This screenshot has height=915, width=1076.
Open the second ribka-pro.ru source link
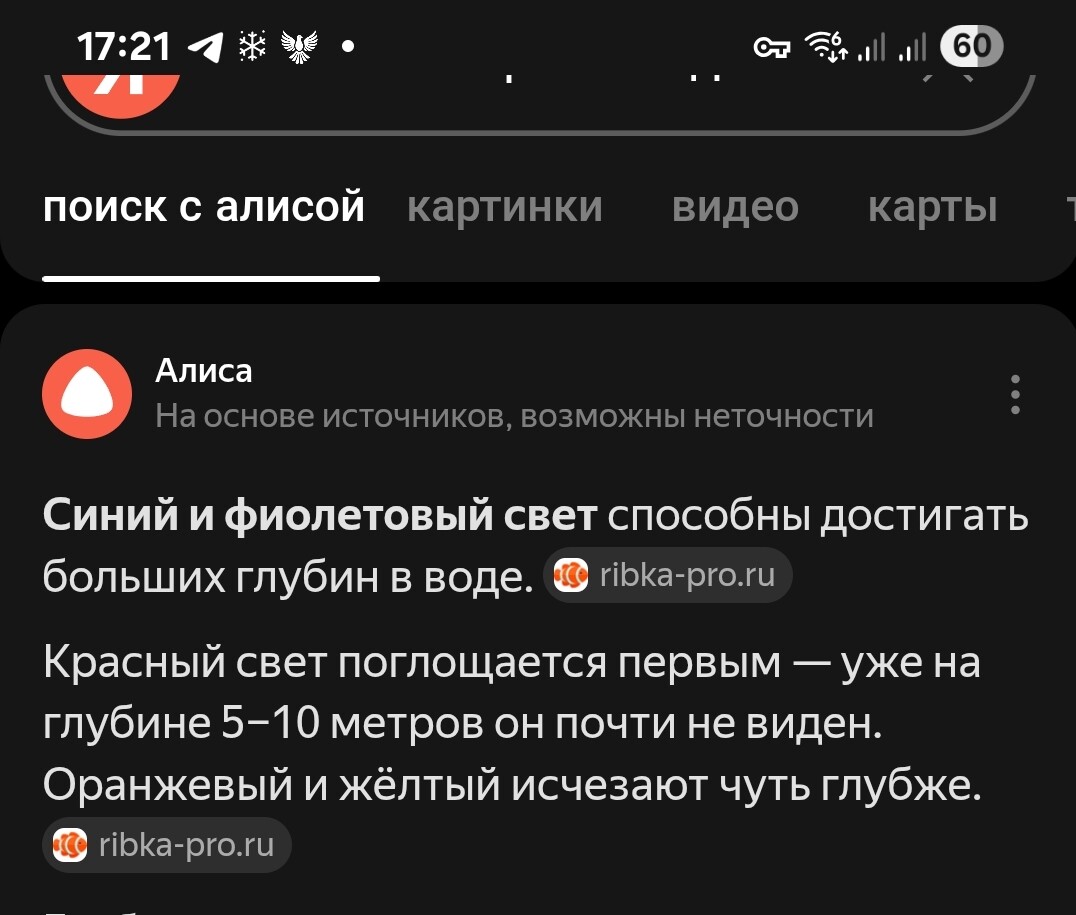(167, 845)
